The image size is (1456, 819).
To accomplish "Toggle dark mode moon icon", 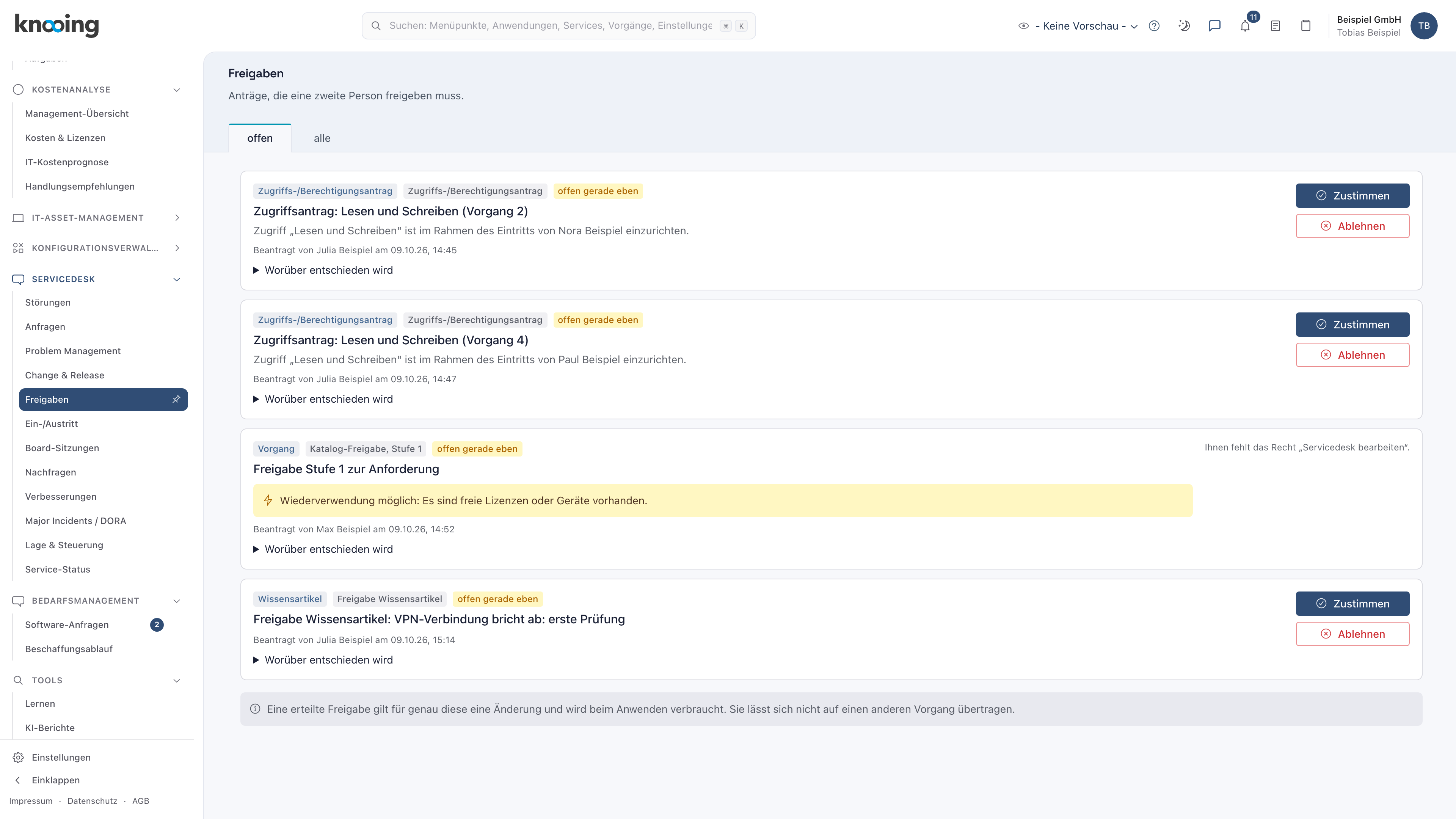I will pyautogui.click(x=1184, y=26).
